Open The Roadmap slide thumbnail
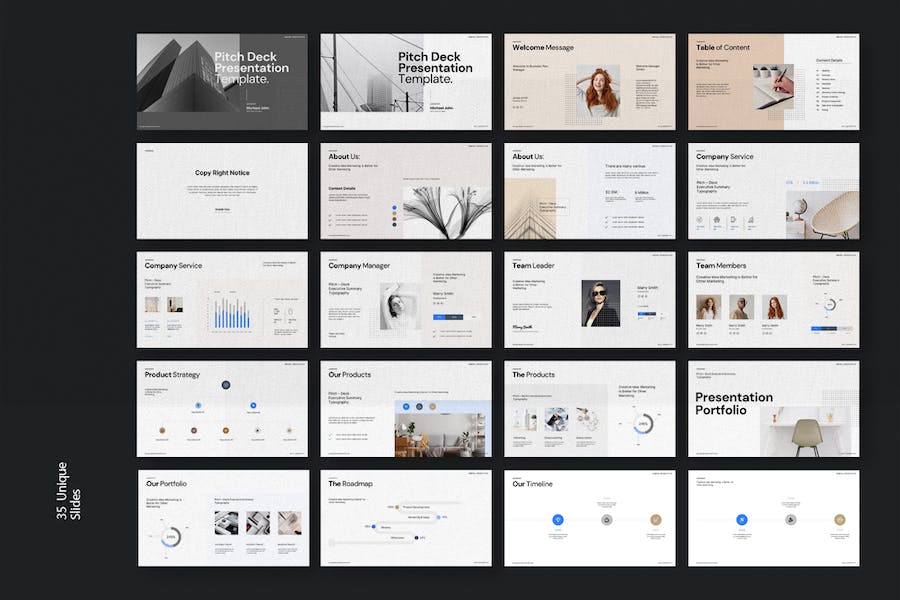 coord(405,518)
